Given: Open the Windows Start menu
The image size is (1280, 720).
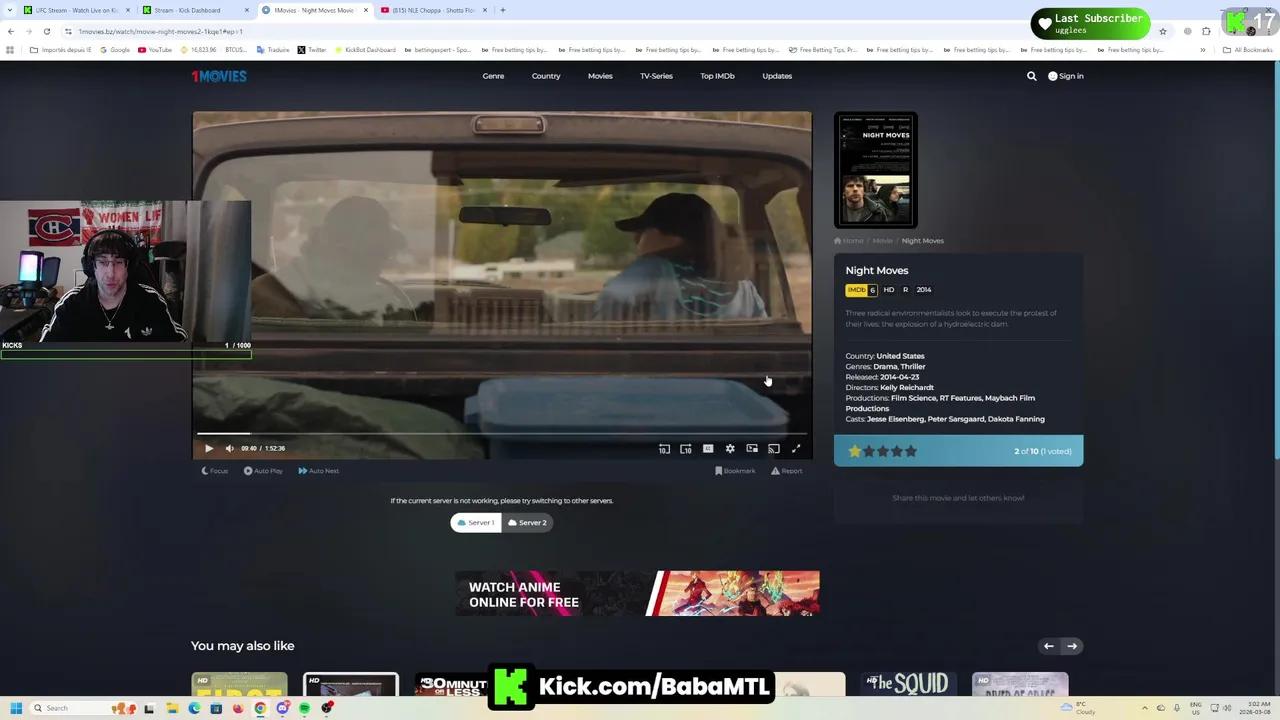Looking at the screenshot, I should tap(16, 708).
